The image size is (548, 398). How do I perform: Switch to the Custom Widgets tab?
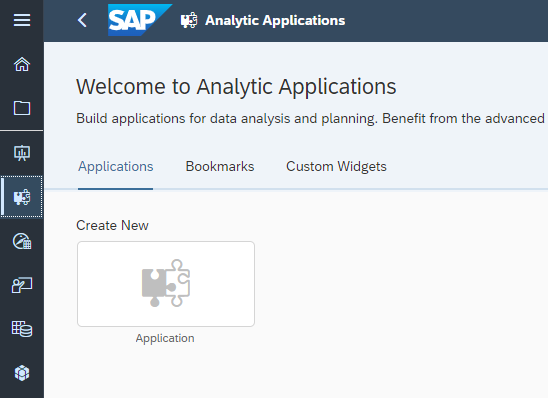click(336, 166)
